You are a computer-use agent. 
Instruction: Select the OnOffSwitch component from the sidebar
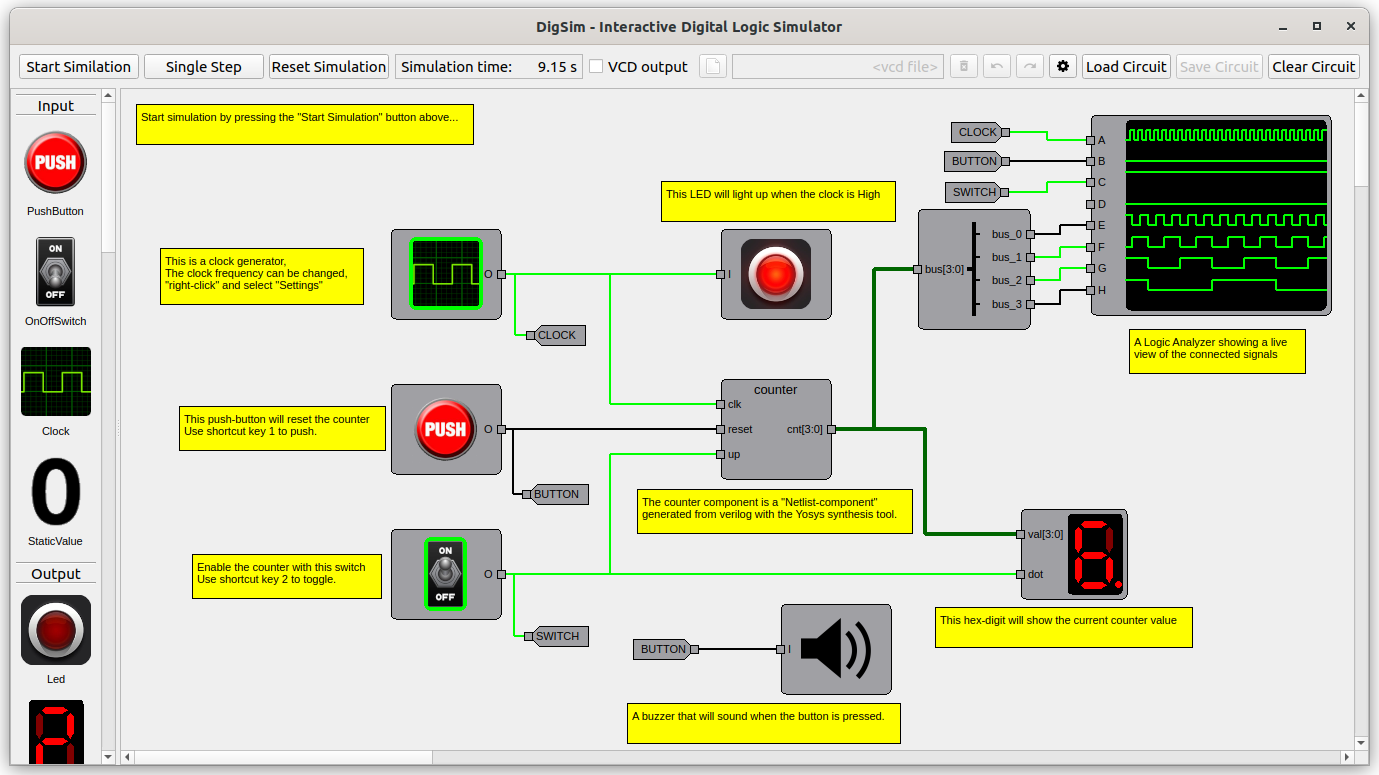pos(55,272)
